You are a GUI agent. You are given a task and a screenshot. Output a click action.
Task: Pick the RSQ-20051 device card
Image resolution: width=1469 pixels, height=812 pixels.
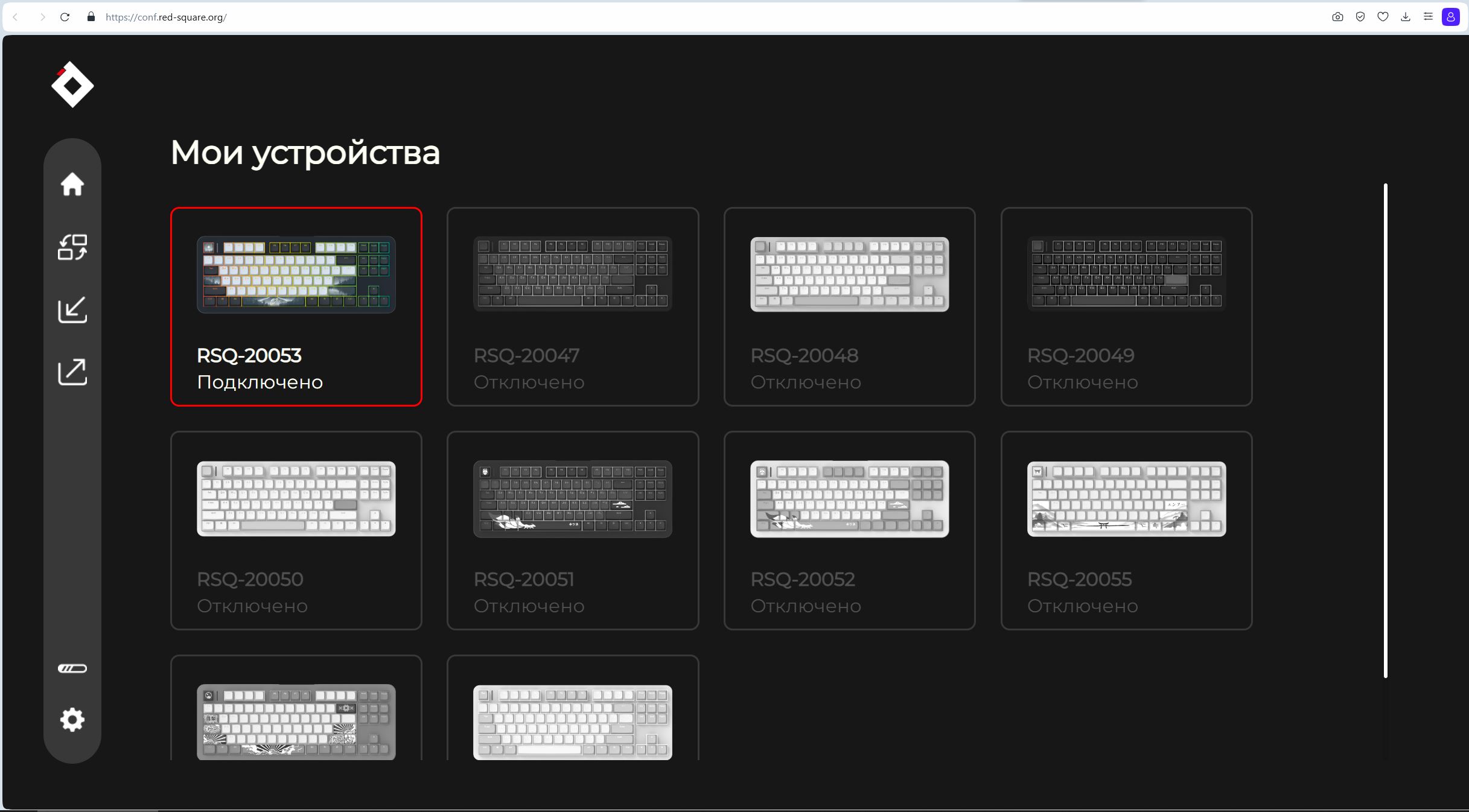coord(572,530)
